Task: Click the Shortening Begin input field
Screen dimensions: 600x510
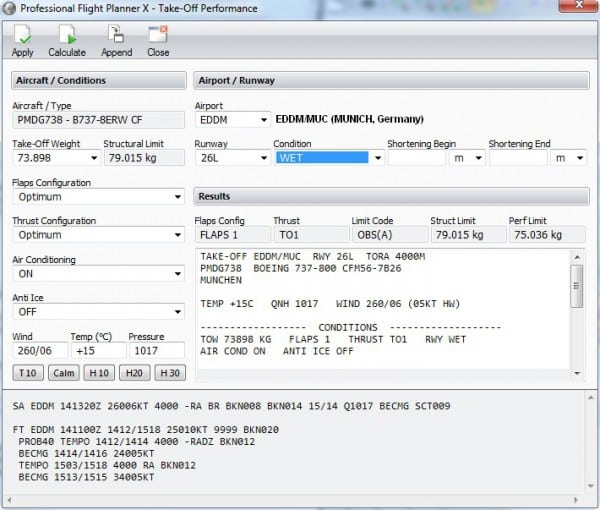Action: point(416,158)
